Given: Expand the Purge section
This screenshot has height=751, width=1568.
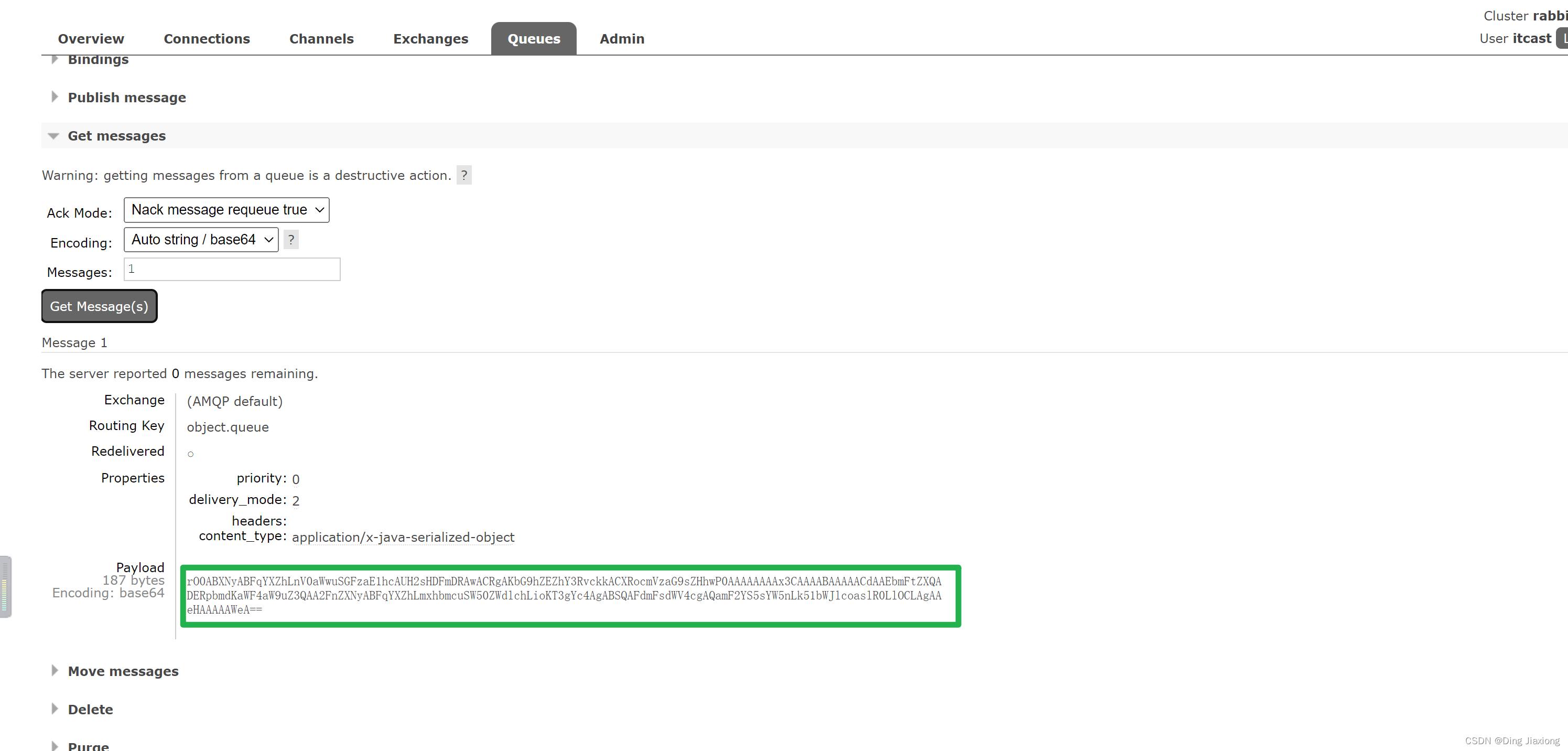Looking at the screenshot, I should [88, 746].
